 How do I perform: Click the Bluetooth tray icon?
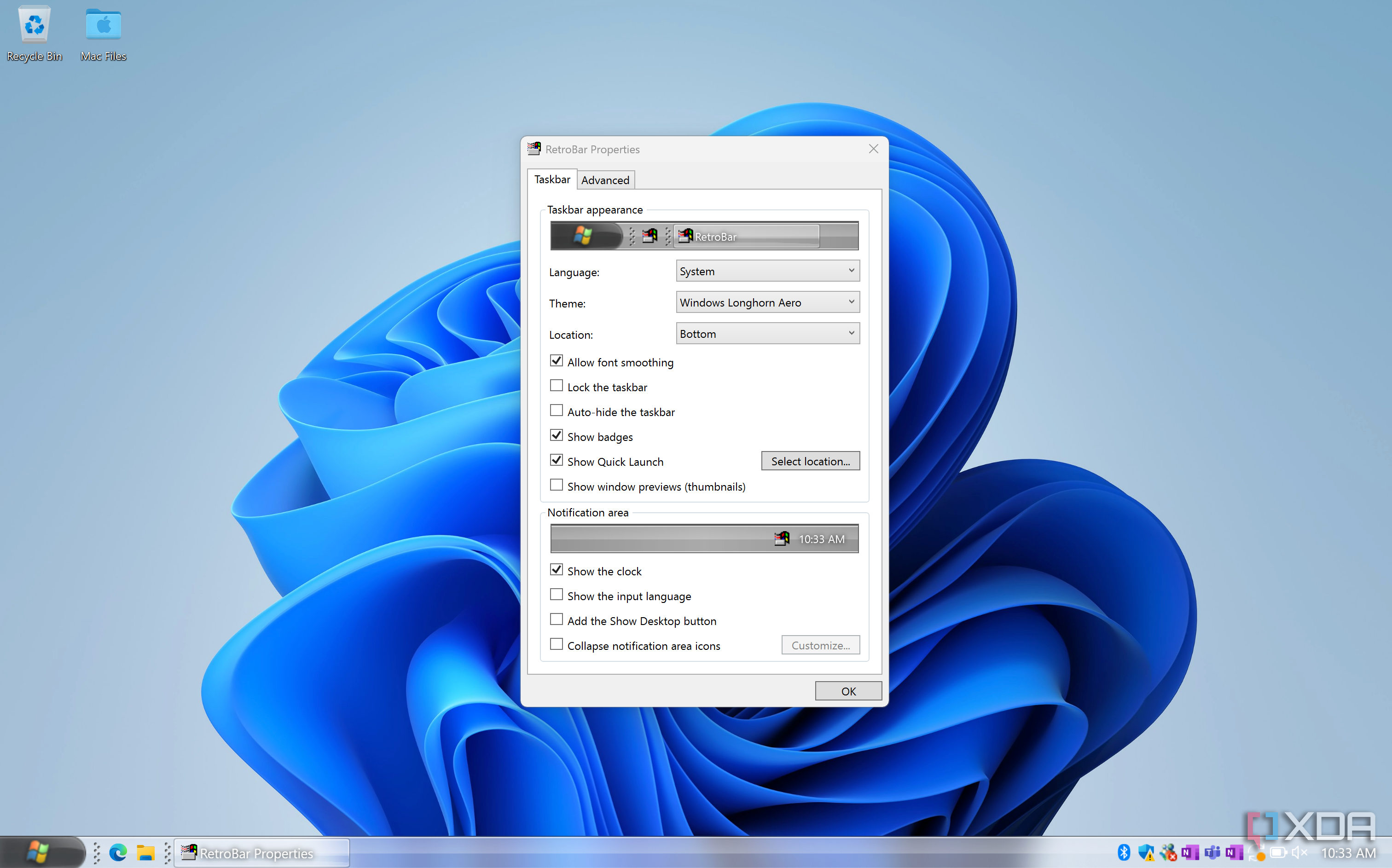click(x=1124, y=852)
